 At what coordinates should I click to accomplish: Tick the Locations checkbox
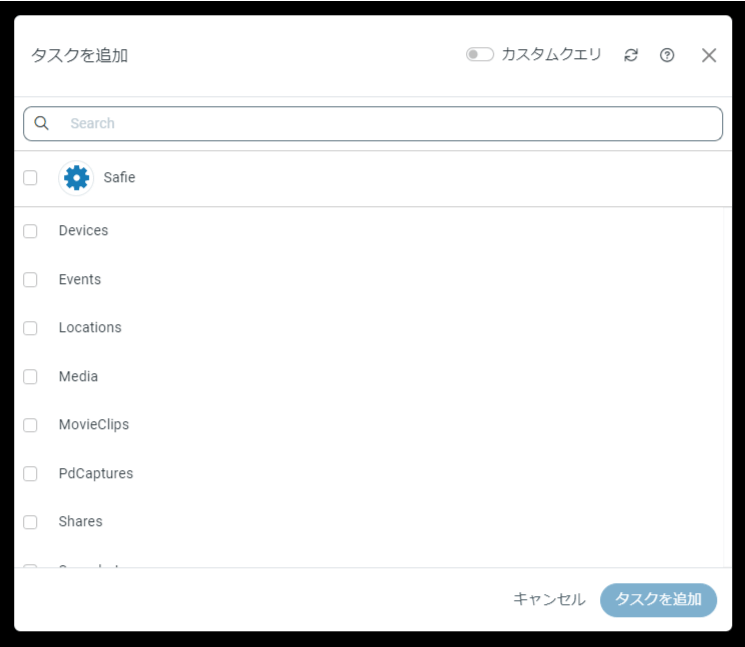pyautogui.click(x=30, y=328)
